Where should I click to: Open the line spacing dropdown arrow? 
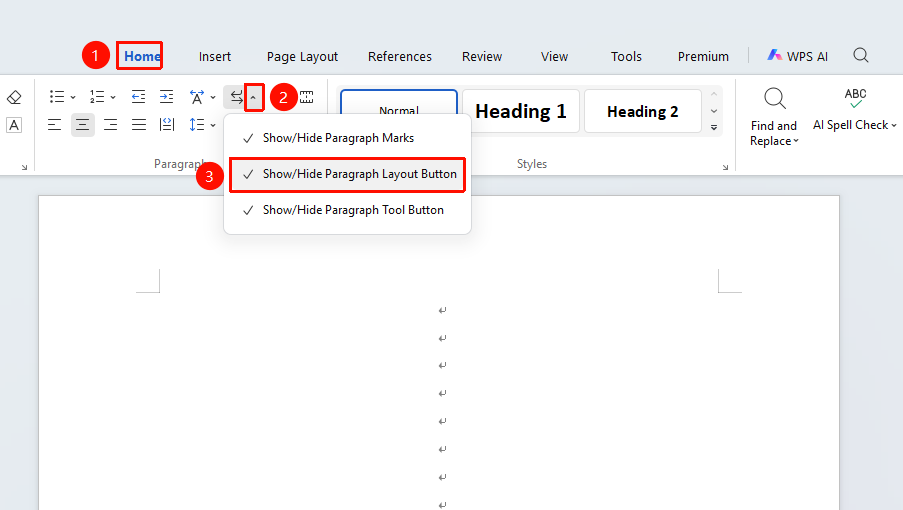pos(213,125)
